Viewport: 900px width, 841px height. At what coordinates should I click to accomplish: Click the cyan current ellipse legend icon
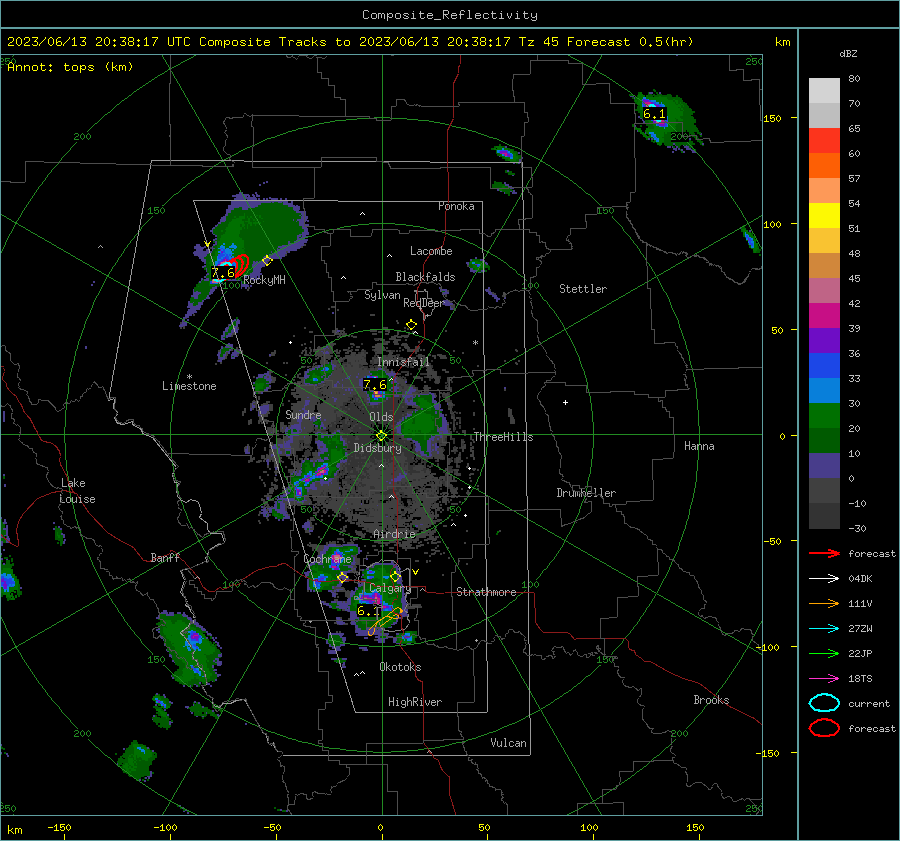tap(824, 703)
